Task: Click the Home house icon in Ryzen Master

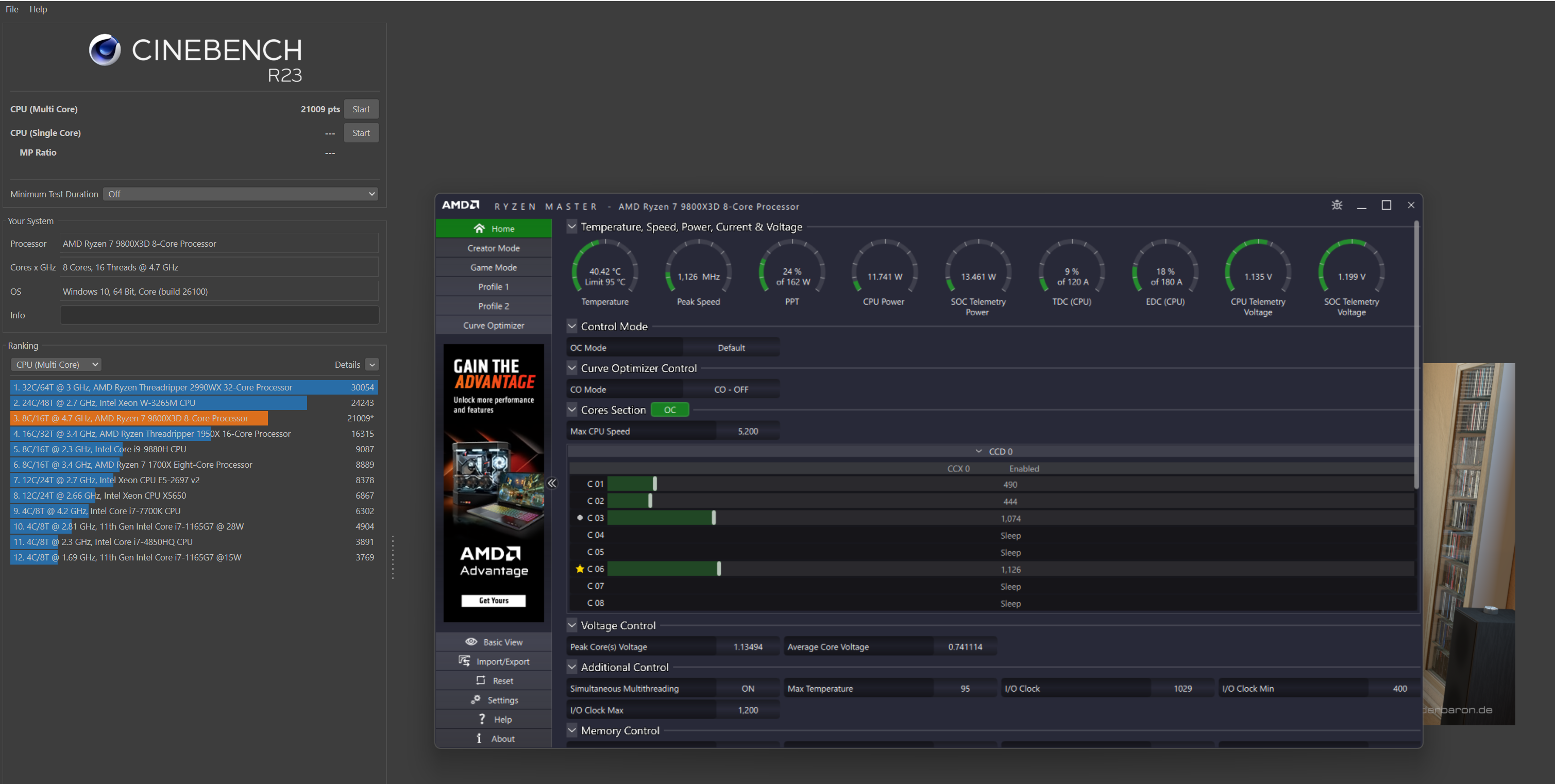Action: 479,228
